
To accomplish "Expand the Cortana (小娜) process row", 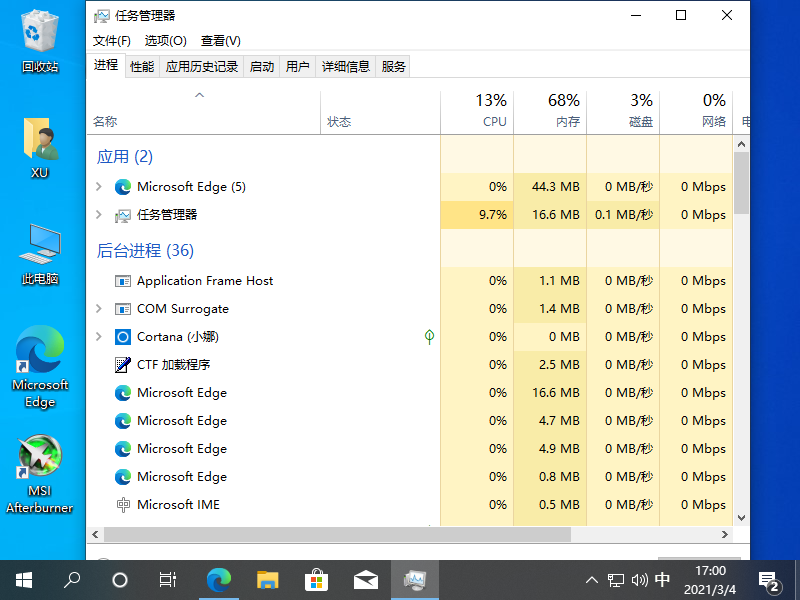I will click(98, 337).
